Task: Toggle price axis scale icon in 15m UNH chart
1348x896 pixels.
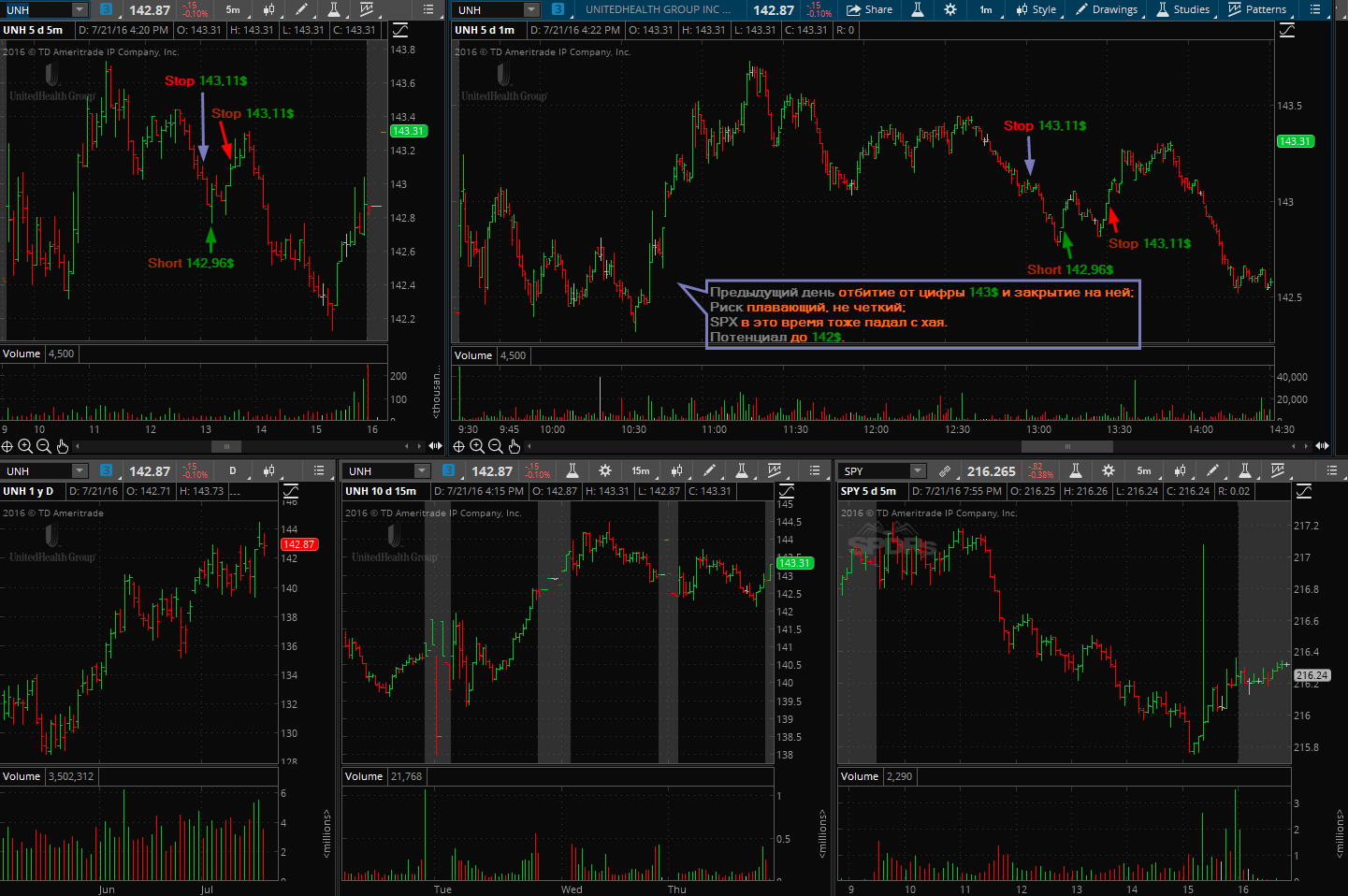Action: (787, 491)
